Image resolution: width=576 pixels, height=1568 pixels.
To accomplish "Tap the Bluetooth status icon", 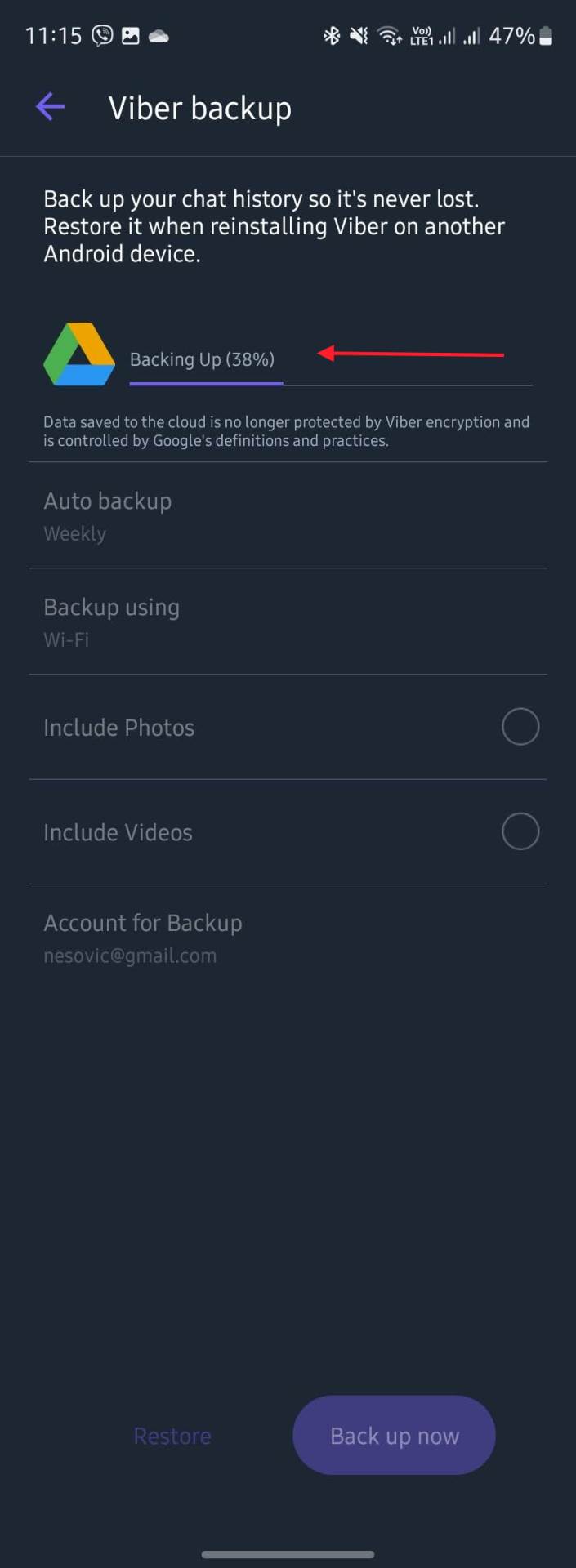I will click(331, 36).
